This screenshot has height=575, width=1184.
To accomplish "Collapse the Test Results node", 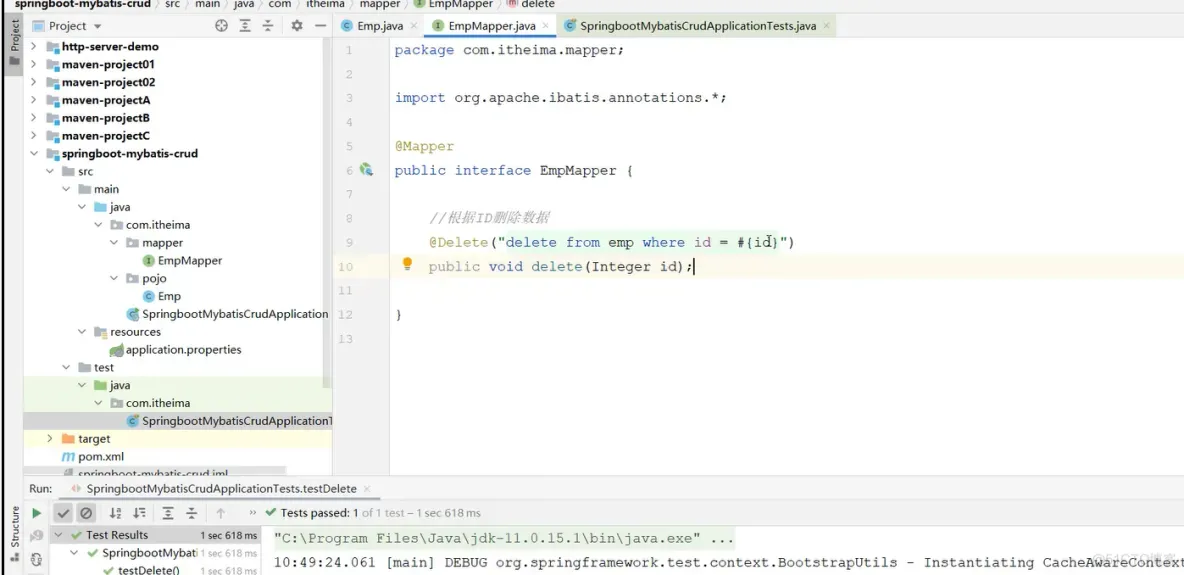I will click(59, 535).
